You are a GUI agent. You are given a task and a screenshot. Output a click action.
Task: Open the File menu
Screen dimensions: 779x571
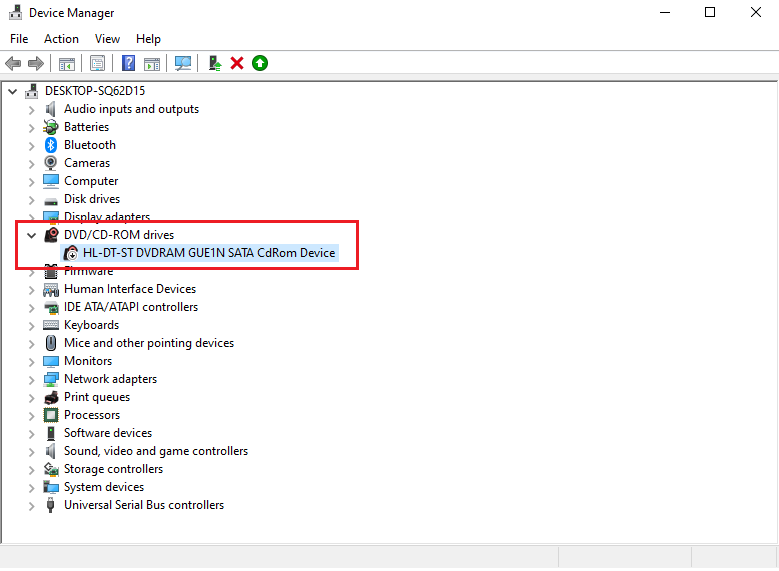pos(19,39)
